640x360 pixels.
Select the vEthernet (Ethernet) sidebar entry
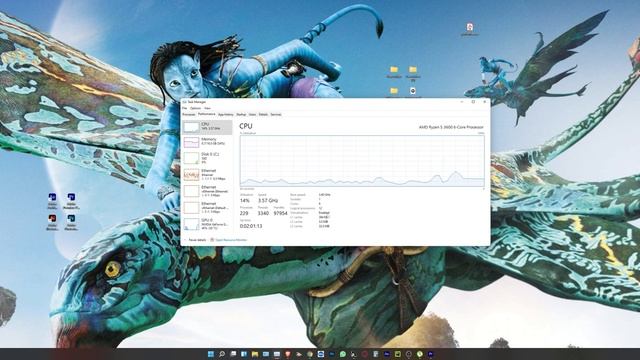point(207,191)
